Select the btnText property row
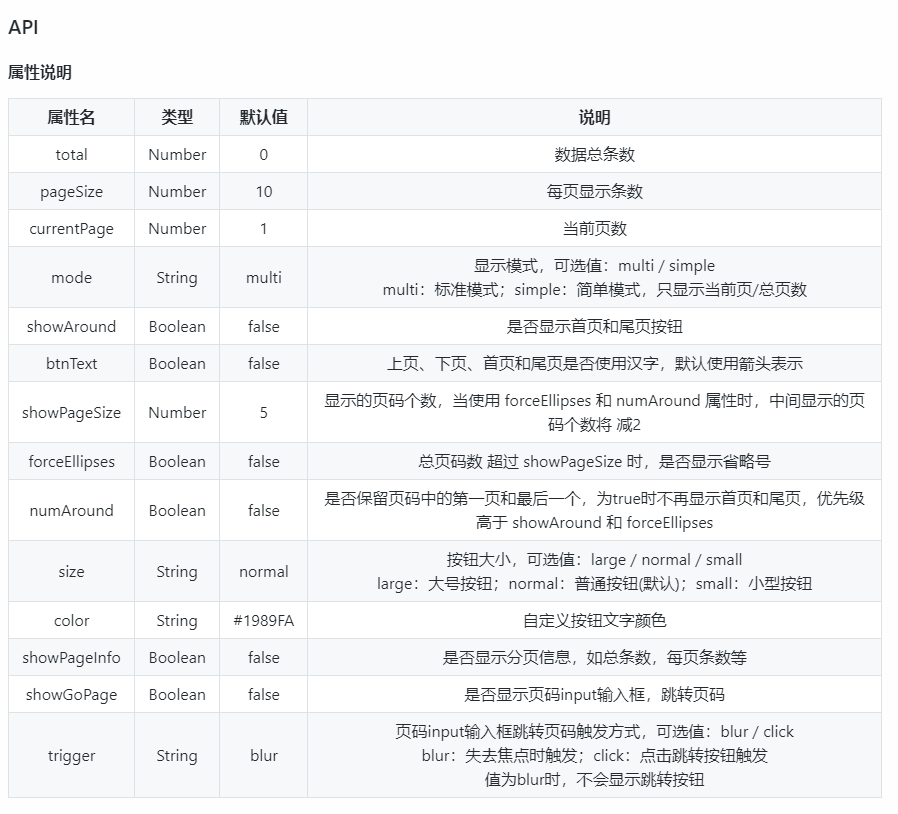The image size is (898, 814). (70, 363)
